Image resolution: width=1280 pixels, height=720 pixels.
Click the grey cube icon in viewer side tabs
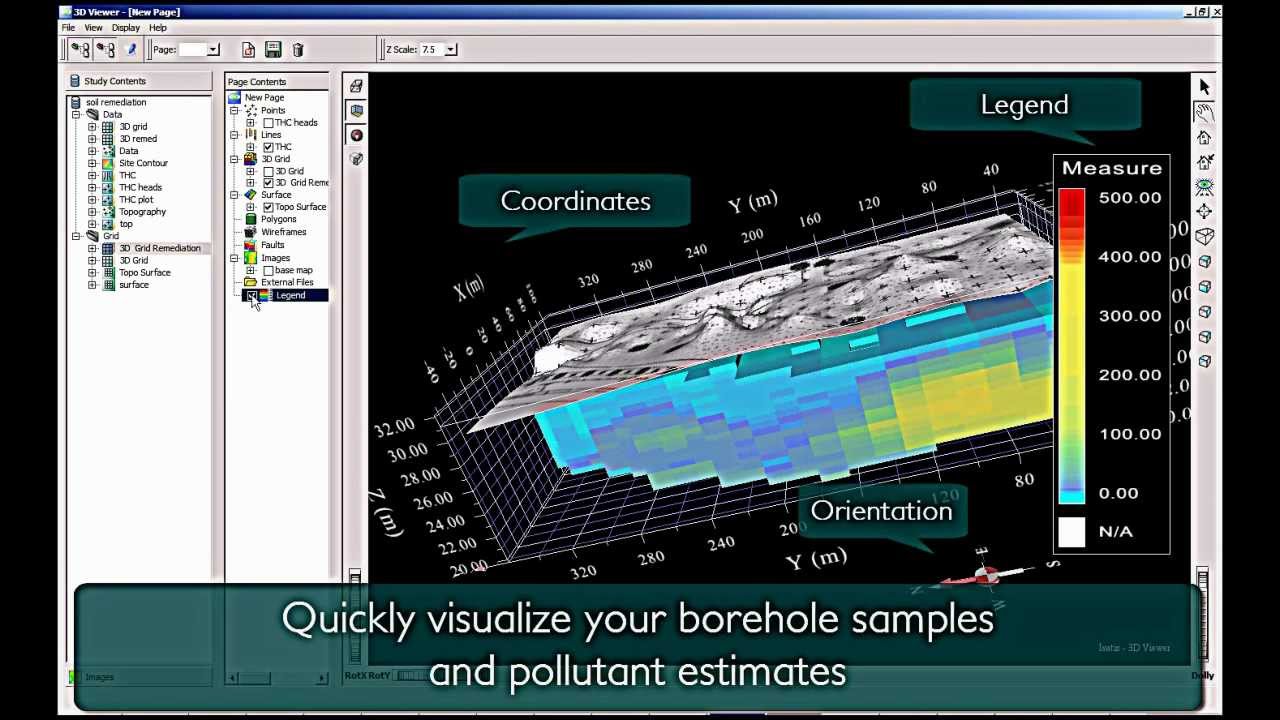356,159
